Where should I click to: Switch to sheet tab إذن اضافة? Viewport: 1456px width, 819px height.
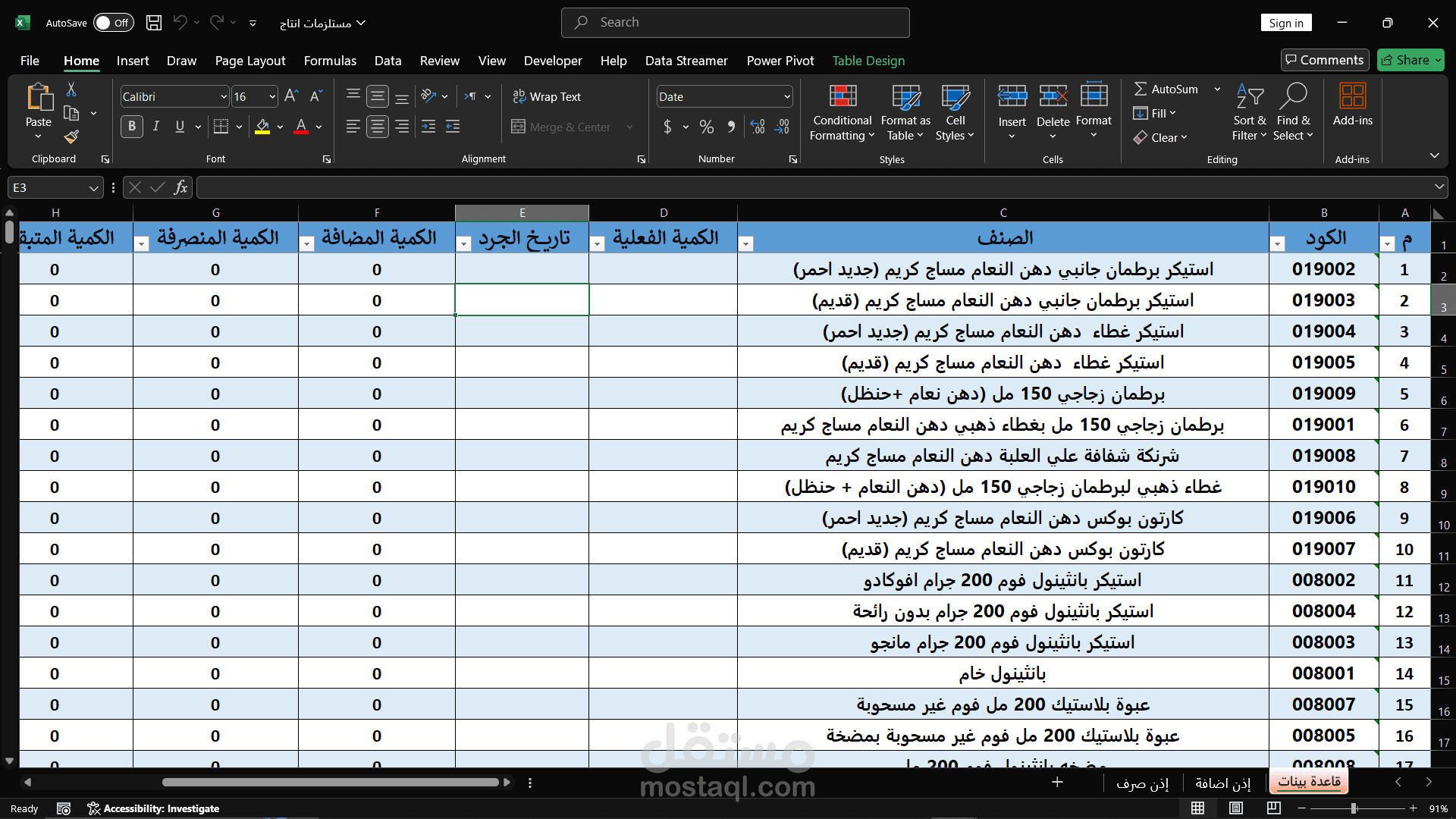1222,783
